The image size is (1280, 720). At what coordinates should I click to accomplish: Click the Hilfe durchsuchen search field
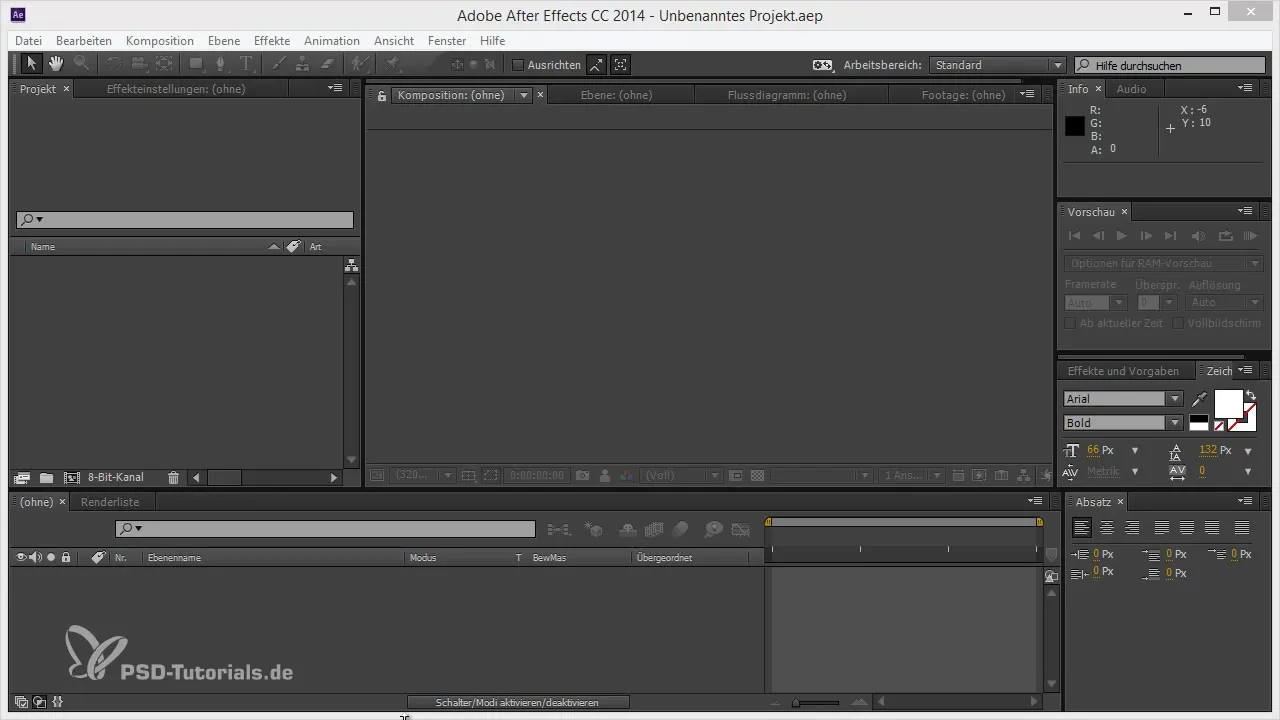click(1169, 65)
